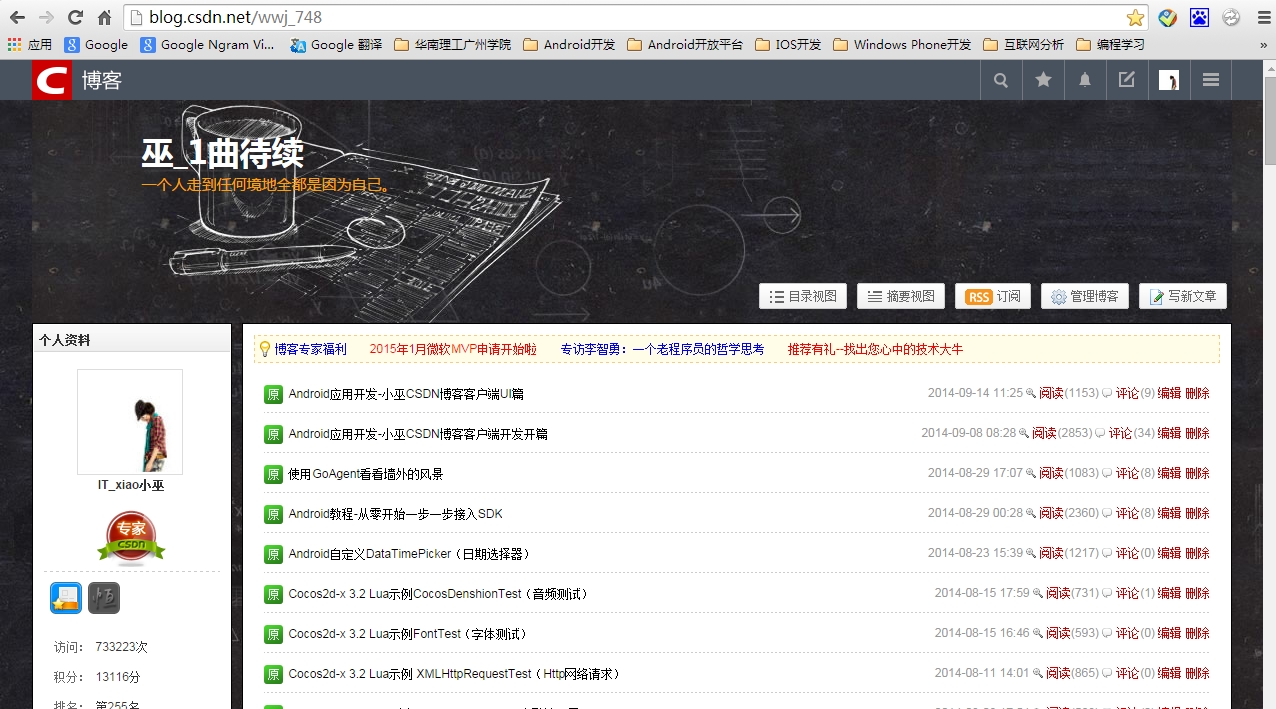Open the 应用 apps bookmark
1276x709 pixels.
[x=29, y=45]
